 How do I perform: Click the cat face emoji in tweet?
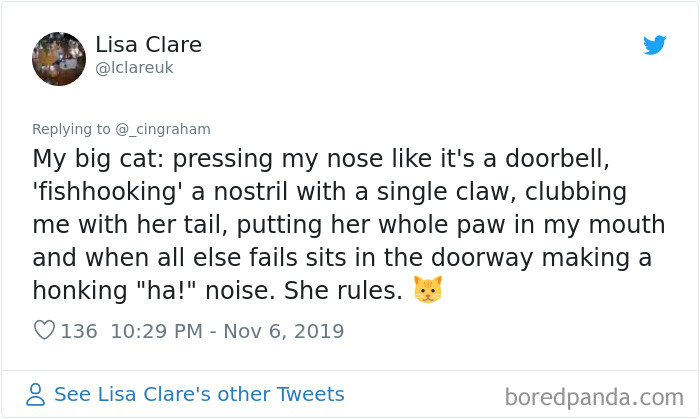click(x=428, y=292)
